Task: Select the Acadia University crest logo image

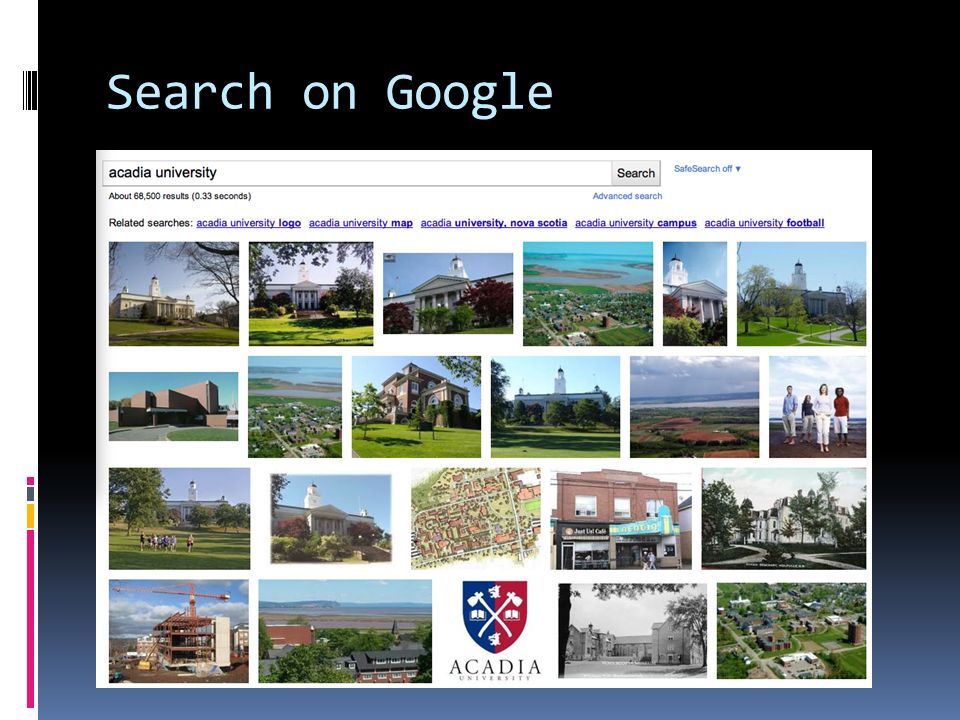Action: (x=495, y=631)
